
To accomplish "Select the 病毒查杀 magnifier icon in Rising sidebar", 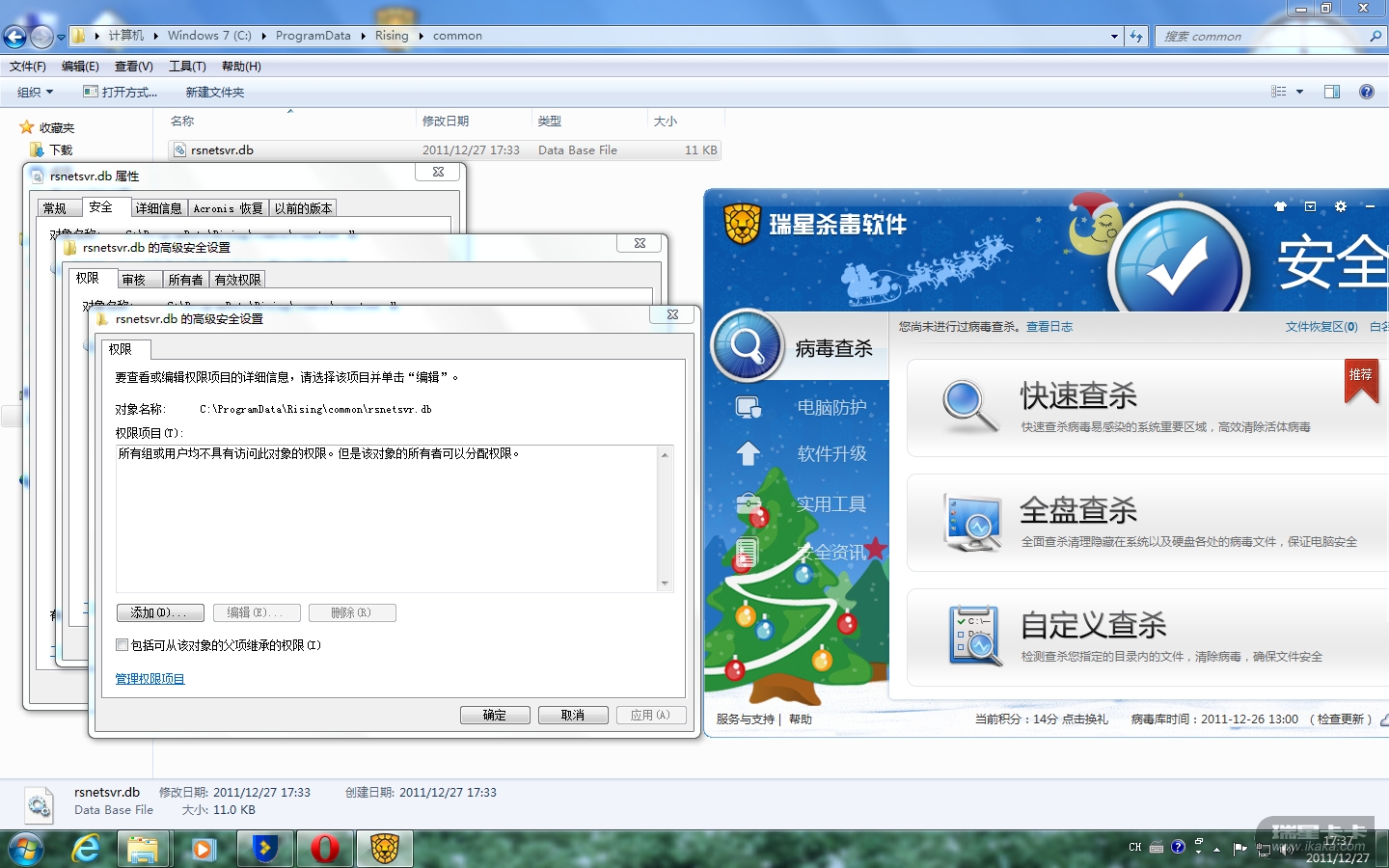I will pyautogui.click(x=748, y=344).
